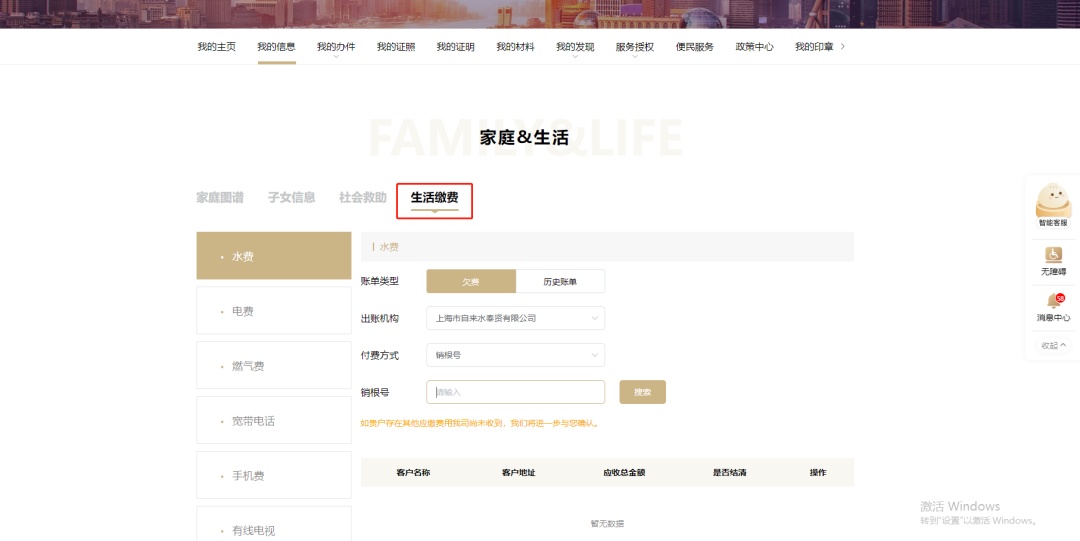Expand the 我的办件 menu
This screenshot has width=1080, height=541.
point(336,47)
